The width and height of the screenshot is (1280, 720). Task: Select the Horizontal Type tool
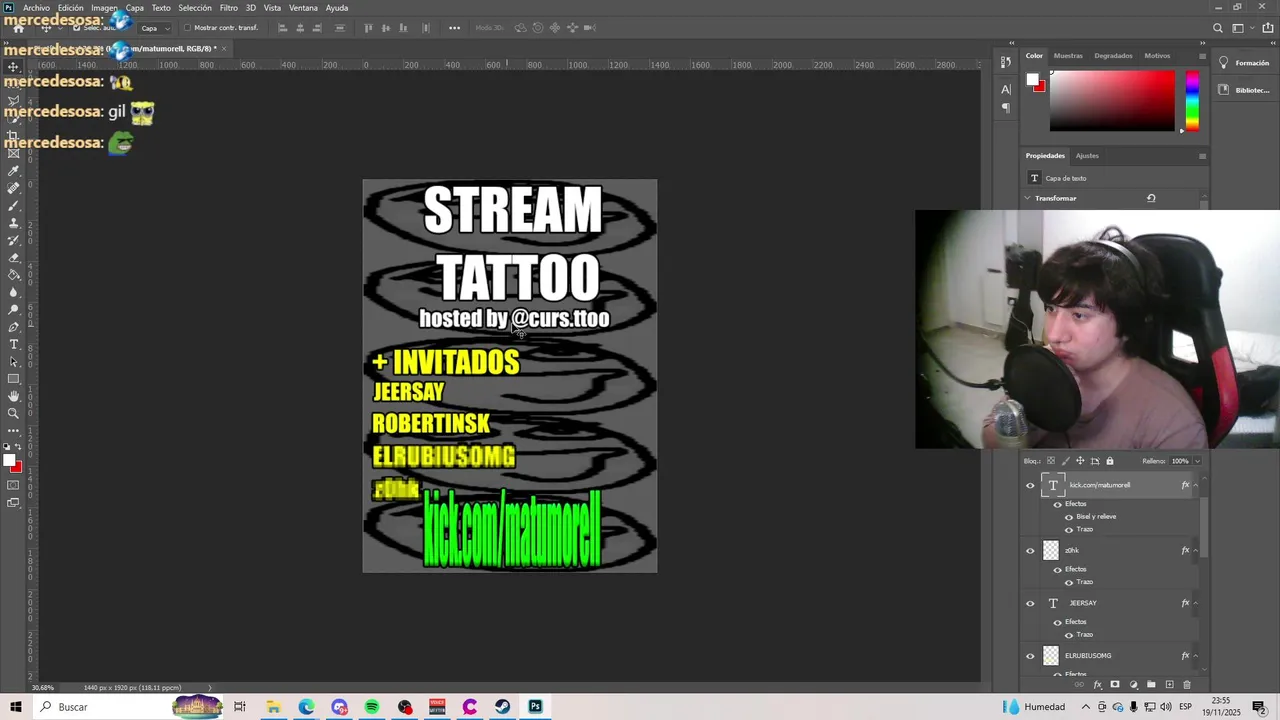click(x=13, y=344)
